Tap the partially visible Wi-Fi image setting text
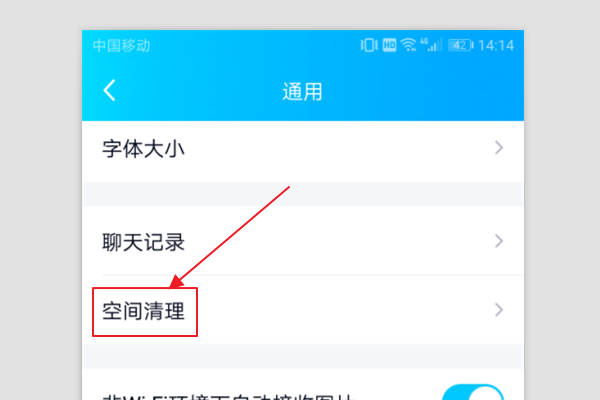The image size is (600, 400). coord(228,397)
